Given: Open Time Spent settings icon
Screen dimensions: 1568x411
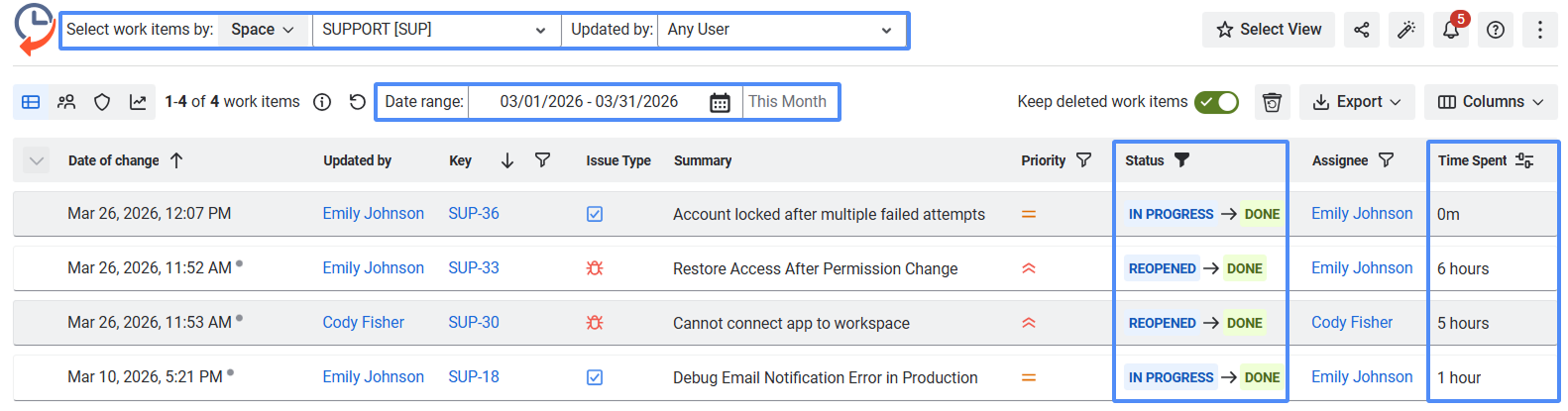Looking at the screenshot, I should coord(1524,160).
